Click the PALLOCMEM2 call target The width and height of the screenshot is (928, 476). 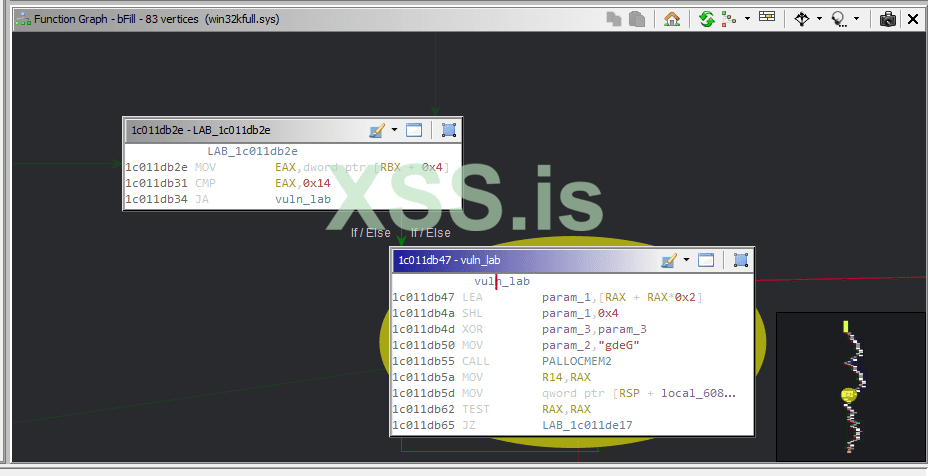point(577,361)
